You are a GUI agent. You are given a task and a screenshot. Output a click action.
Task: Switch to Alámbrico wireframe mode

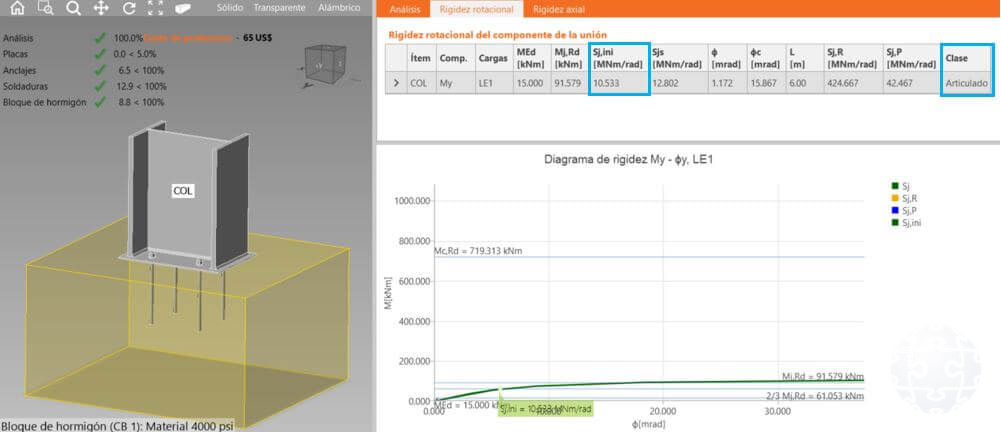coord(339,8)
